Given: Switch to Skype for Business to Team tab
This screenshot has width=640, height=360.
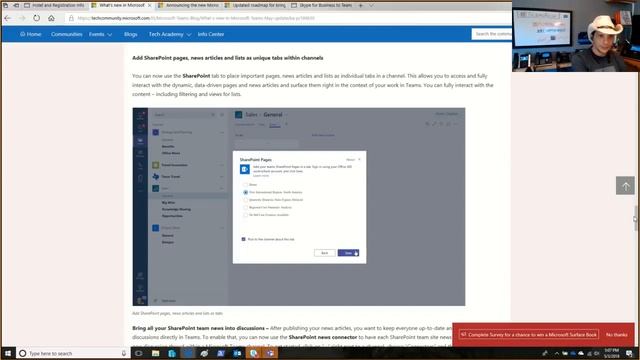Looking at the screenshot, I should pos(322,5).
